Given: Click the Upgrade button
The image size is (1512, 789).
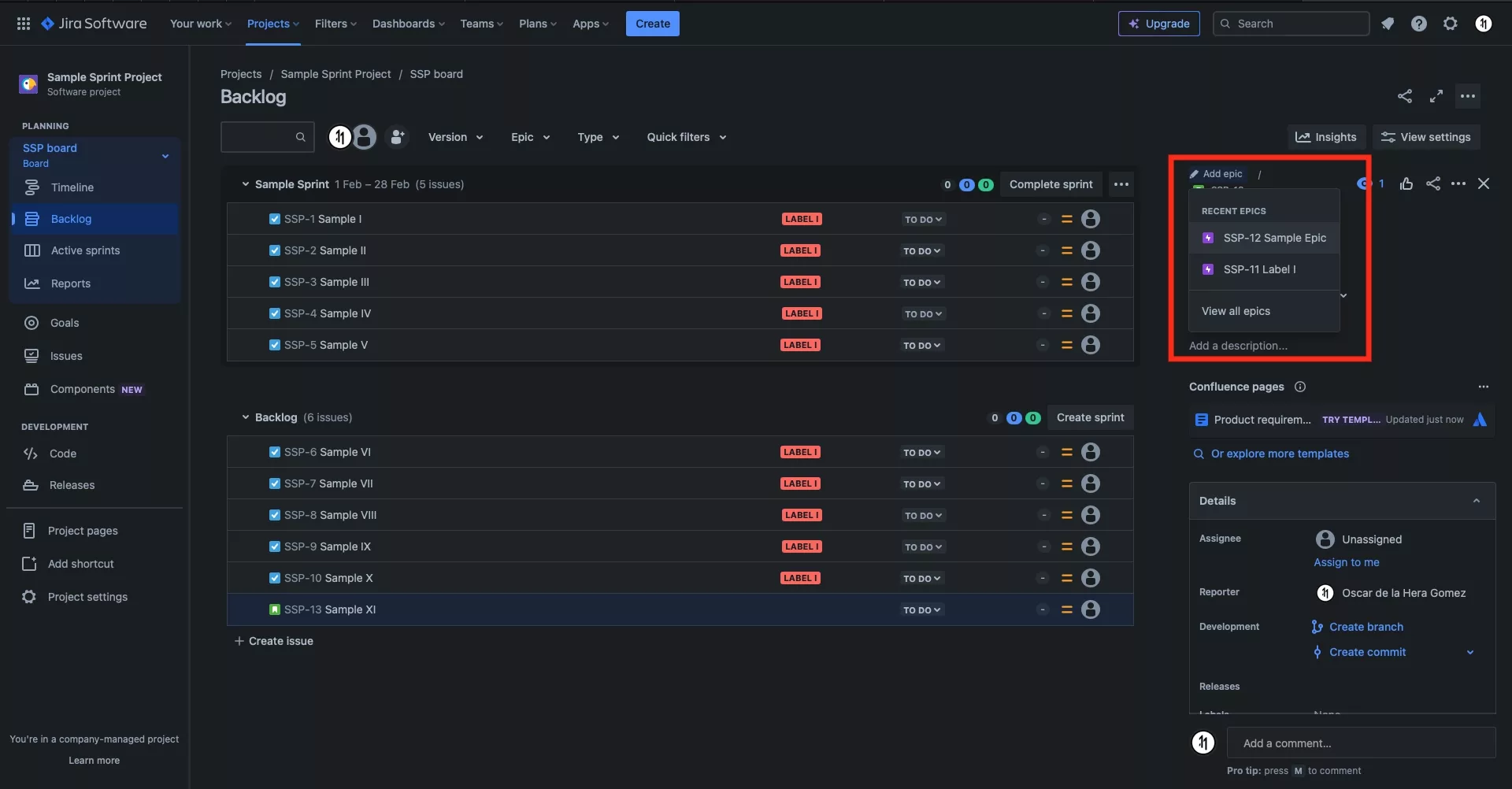Looking at the screenshot, I should [1159, 24].
